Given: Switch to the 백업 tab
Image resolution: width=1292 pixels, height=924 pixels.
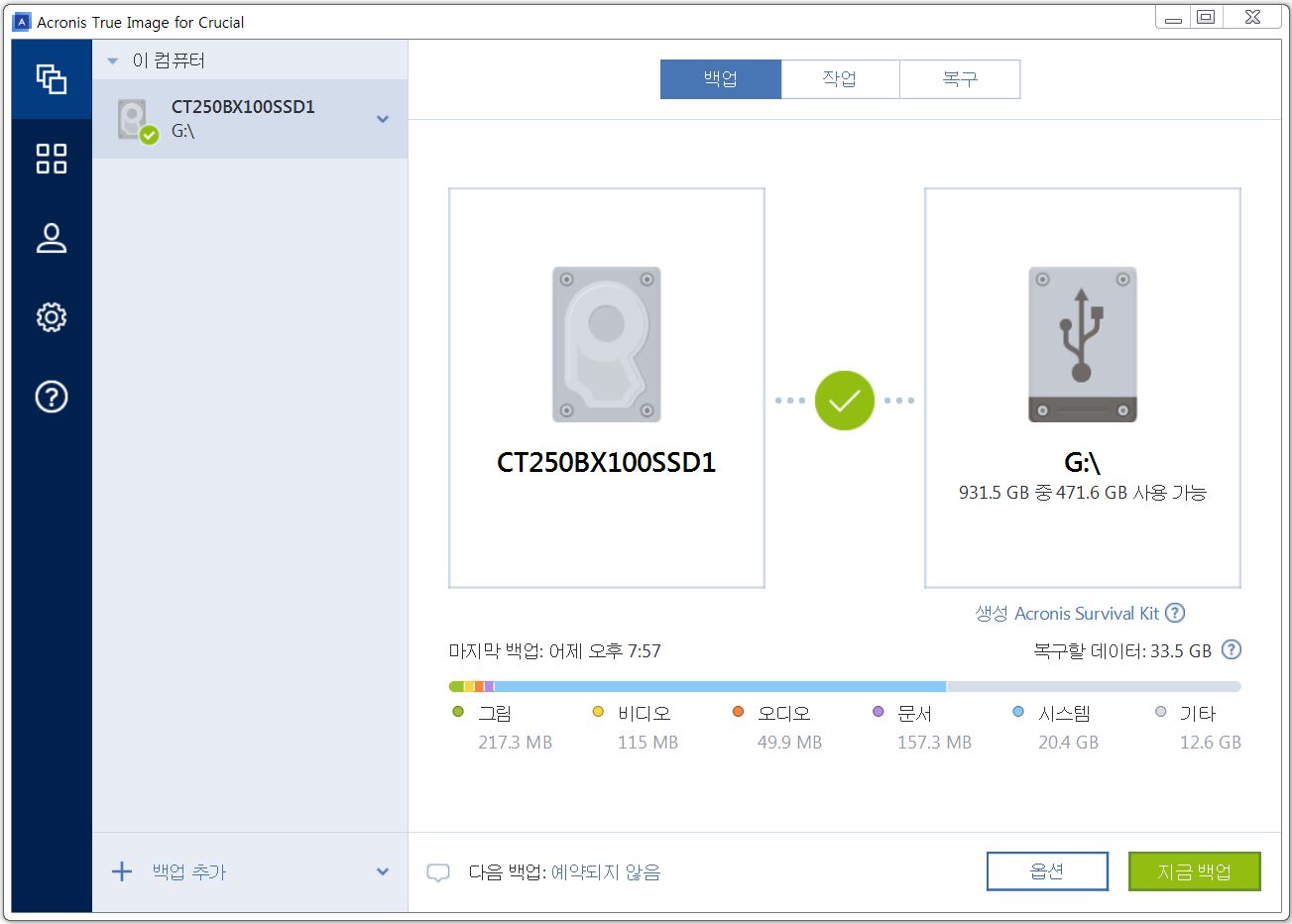Looking at the screenshot, I should pyautogui.click(x=721, y=79).
